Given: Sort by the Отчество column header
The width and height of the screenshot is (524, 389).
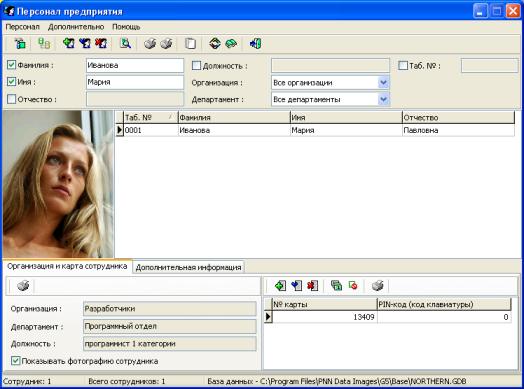Looking at the screenshot, I should (x=458, y=118).
